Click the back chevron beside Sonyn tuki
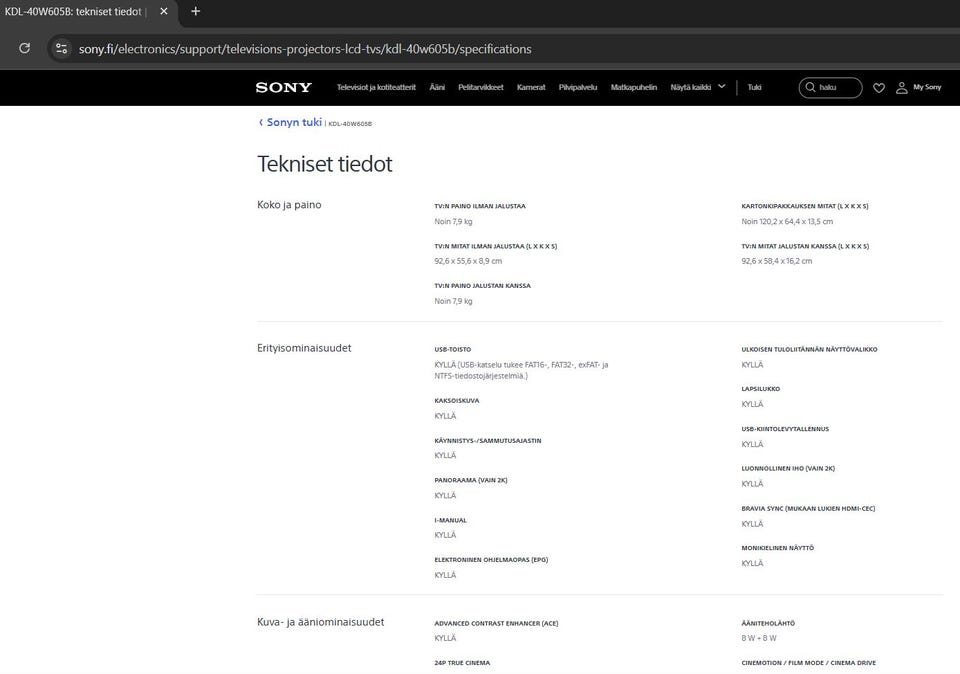Viewport: 960px width, 674px height. tap(261, 122)
